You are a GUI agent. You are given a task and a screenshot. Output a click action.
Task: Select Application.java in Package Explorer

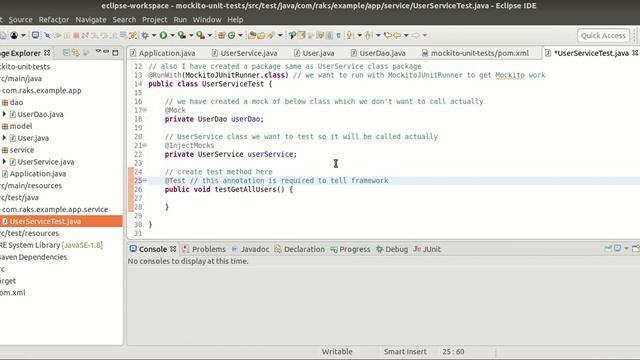pyautogui.click(x=38, y=173)
